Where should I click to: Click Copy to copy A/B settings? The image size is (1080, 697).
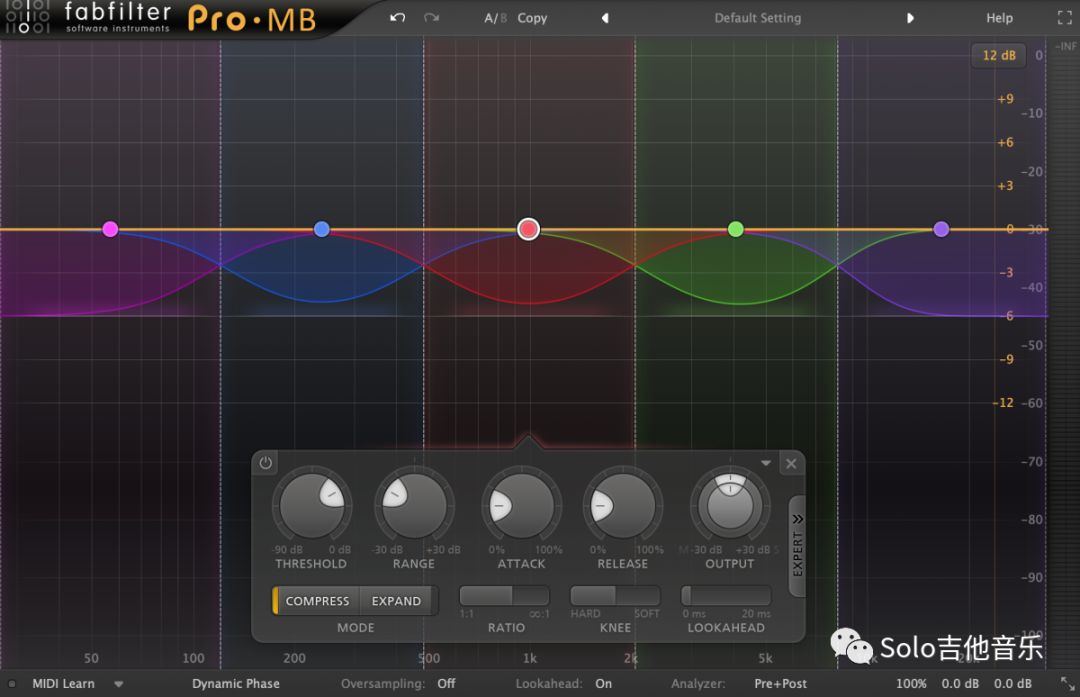point(532,18)
